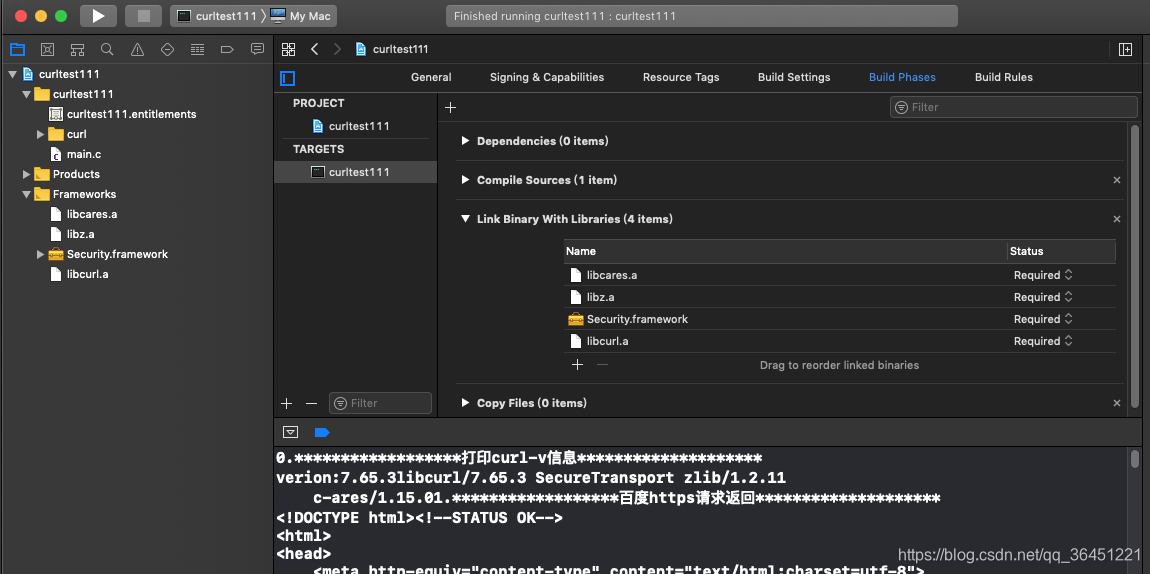
Task: Add a library to Link Binary list
Action: click(577, 364)
